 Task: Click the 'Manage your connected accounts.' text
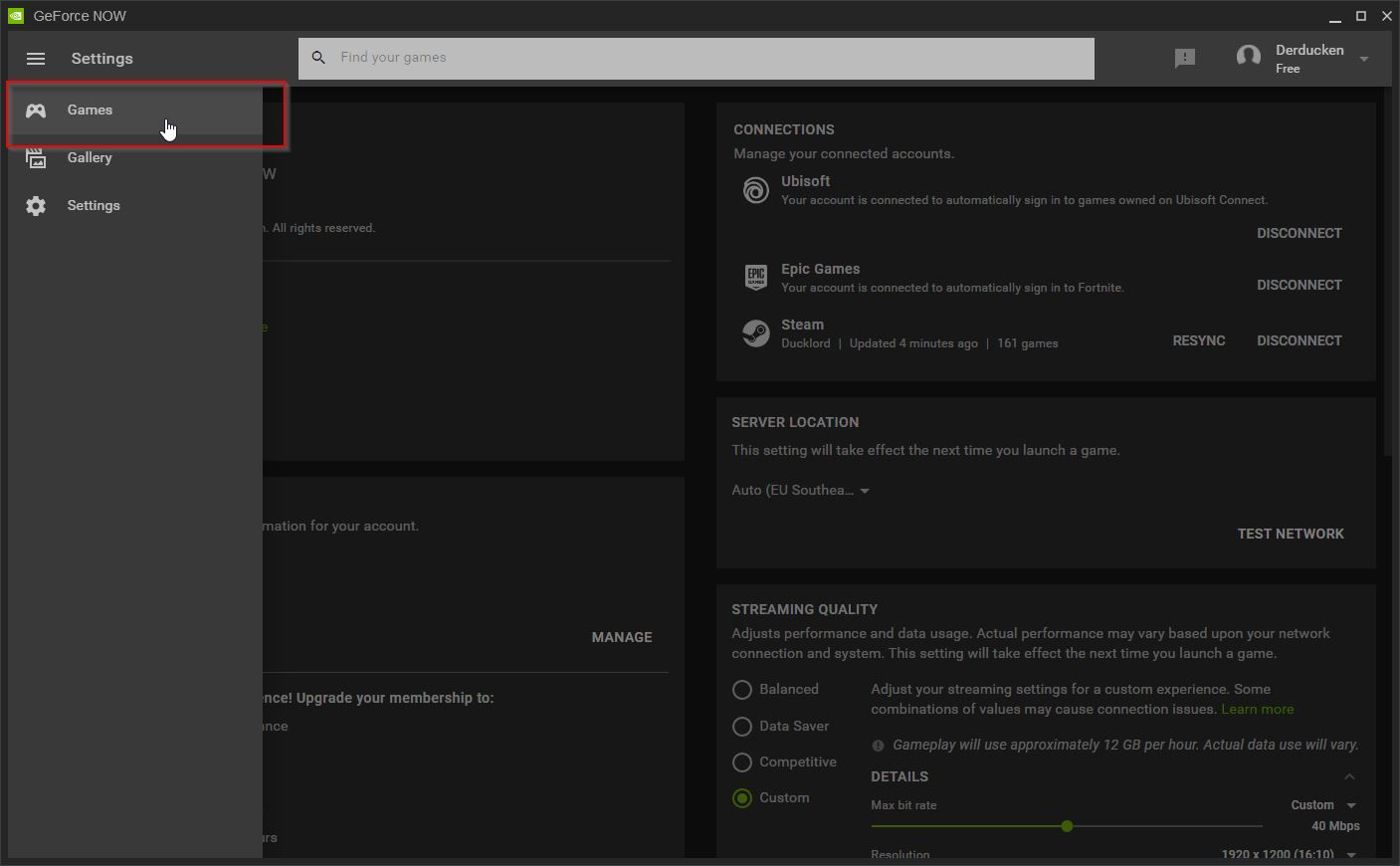click(x=844, y=154)
